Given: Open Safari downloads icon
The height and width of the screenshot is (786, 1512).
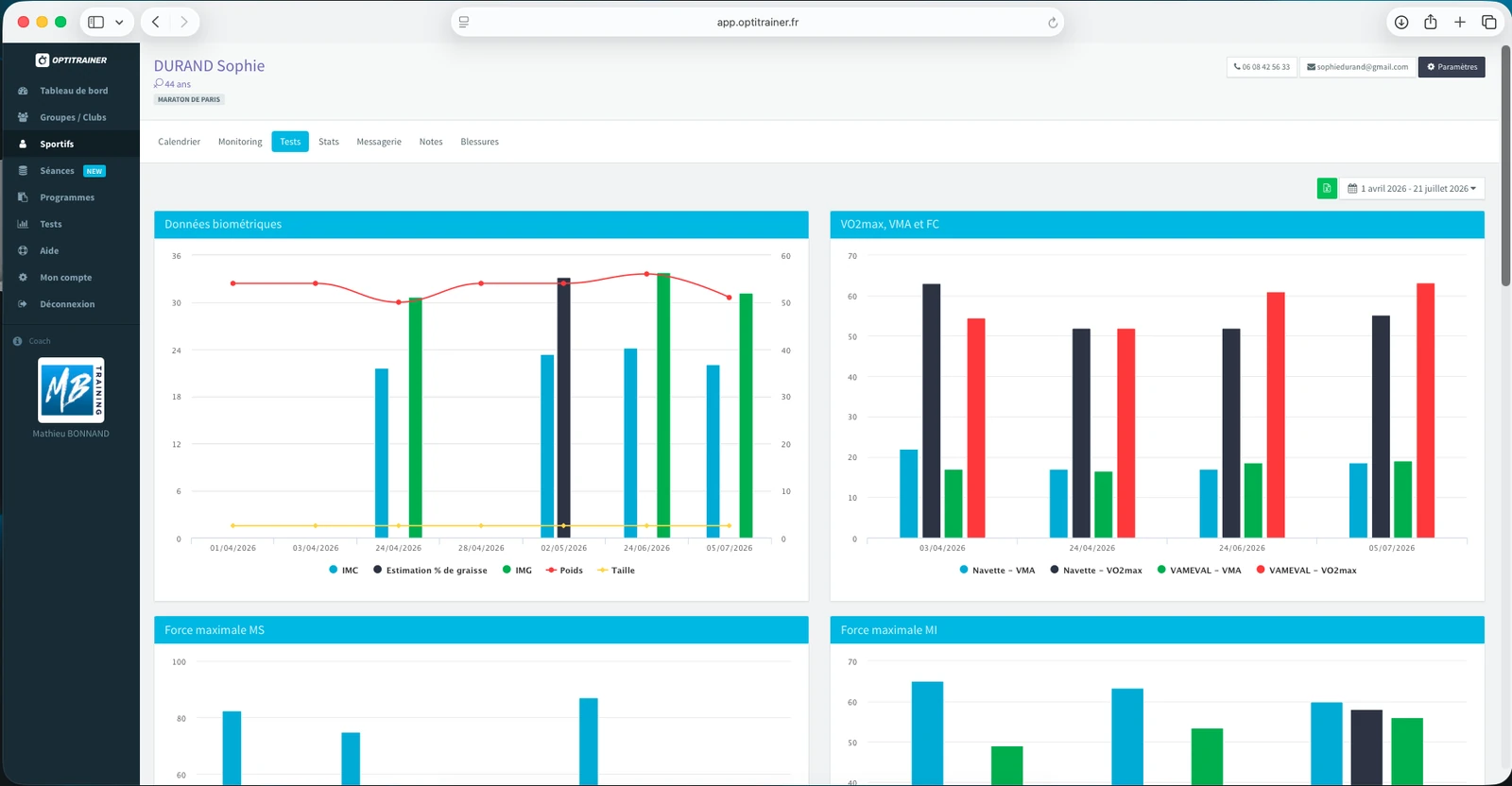Looking at the screenshot, I should tap(1401, 22).
